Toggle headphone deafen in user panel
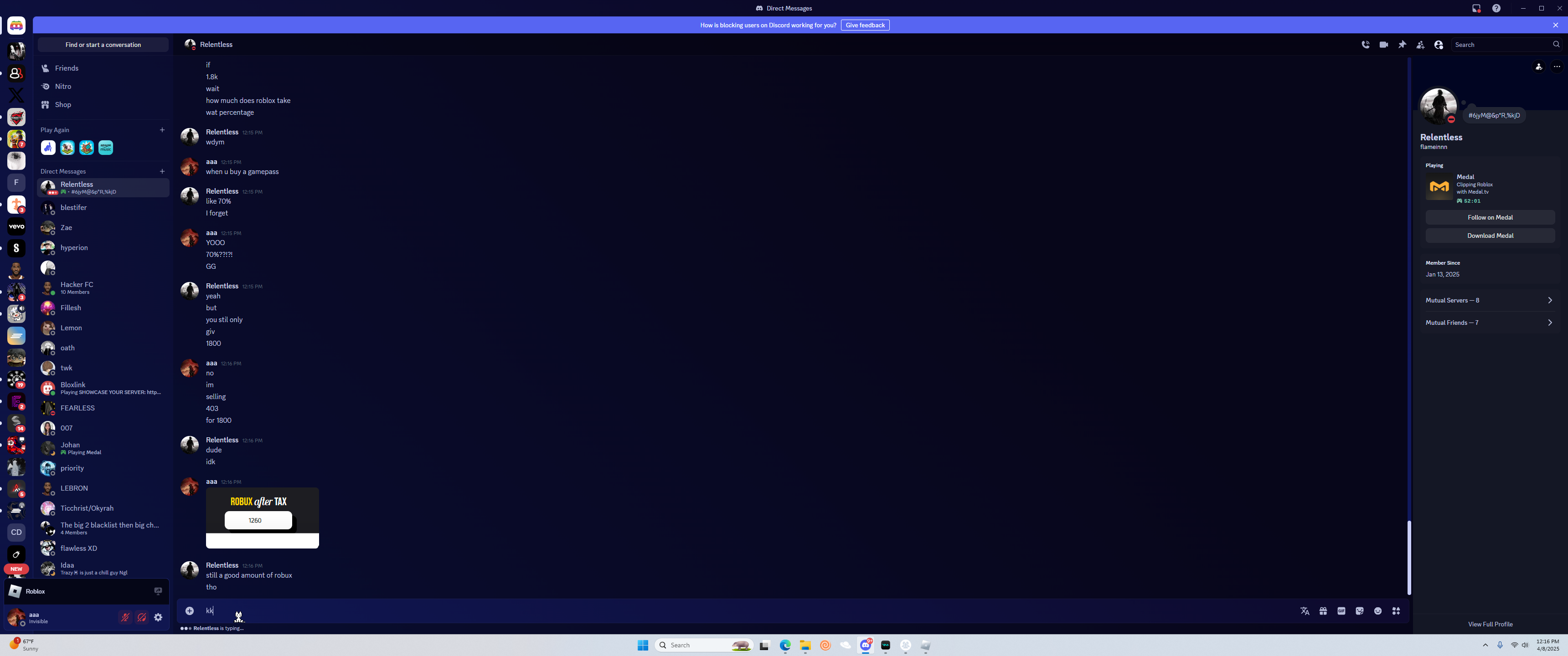Screen dimensions: 1568x656 point(142,617)
